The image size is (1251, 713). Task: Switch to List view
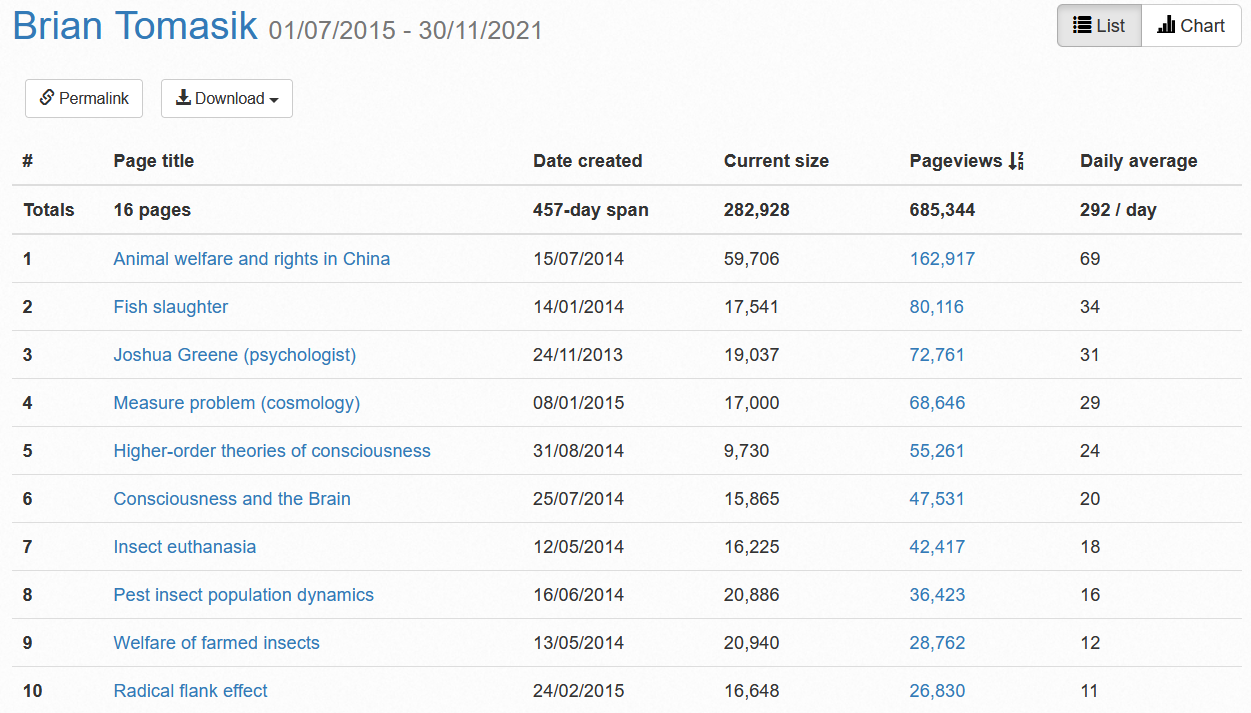tap(1099, 26)
